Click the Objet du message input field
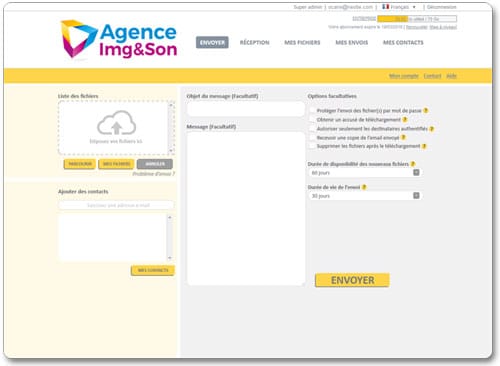This screenshot has width=500, height=366. tap(246, 109)
